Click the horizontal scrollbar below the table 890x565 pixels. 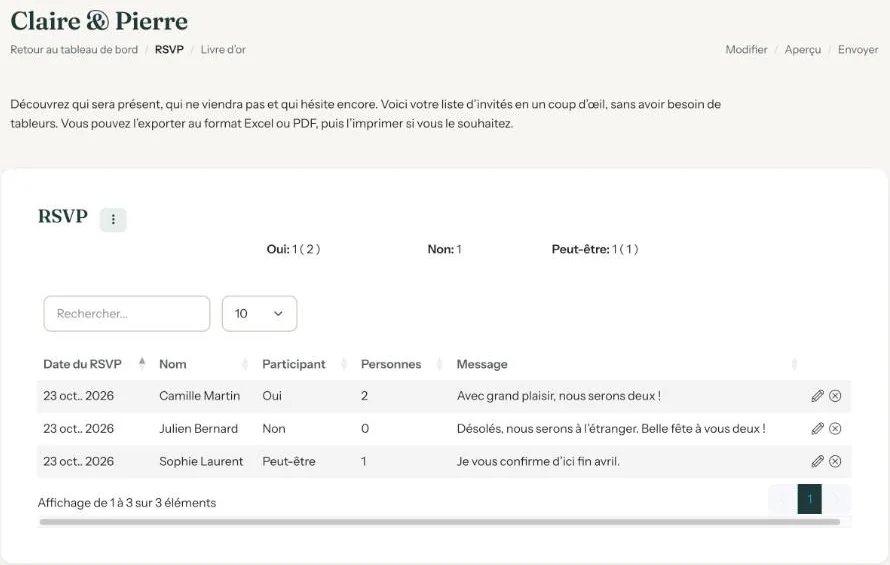pyautogui.click(x=440, y=522)
